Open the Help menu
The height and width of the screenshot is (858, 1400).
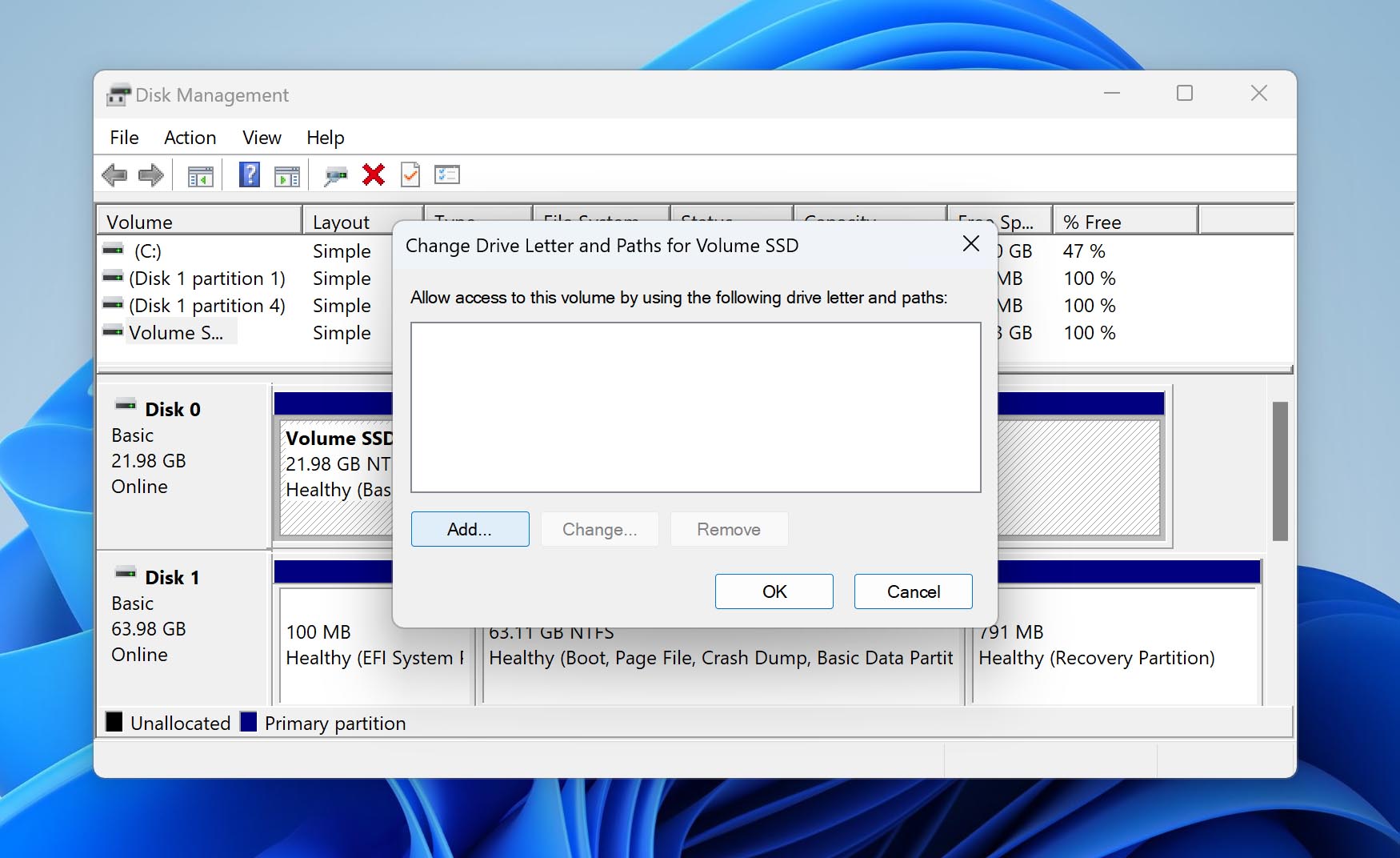325,138
